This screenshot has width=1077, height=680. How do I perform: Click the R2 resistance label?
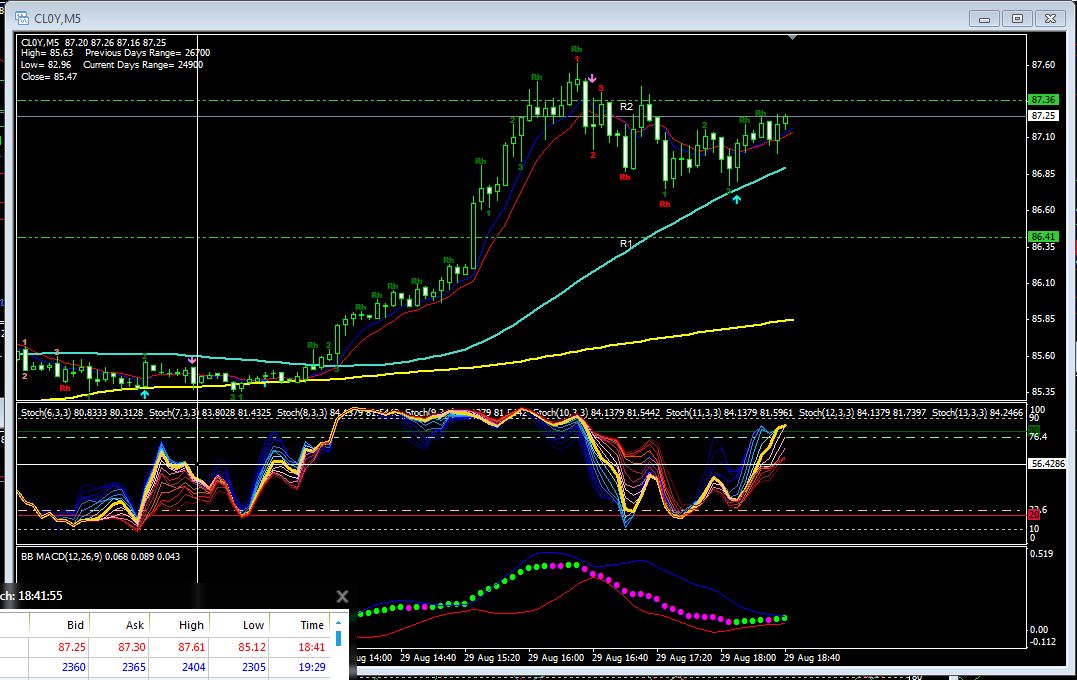click(x=626, y=106)
